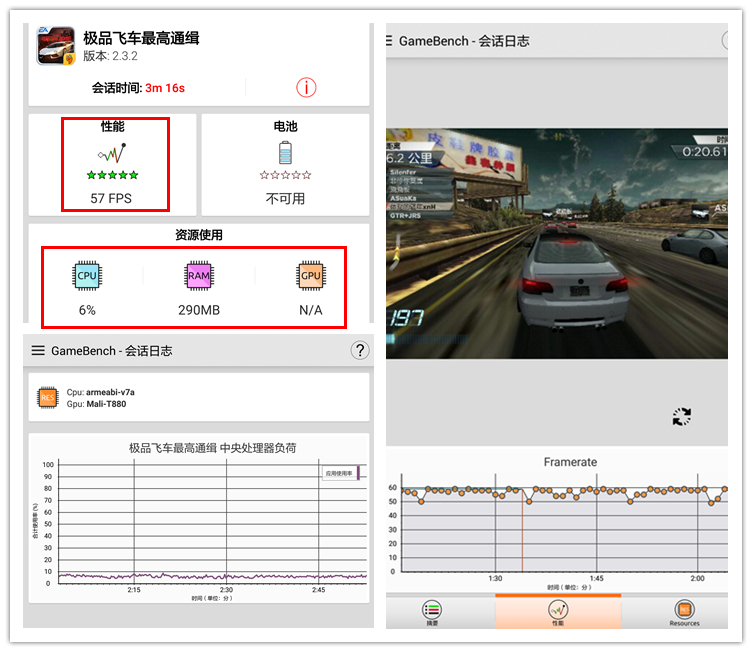Click the N/A GPU usage value
This screenshot has width=752, height=652.
click(x=311, y=310)
